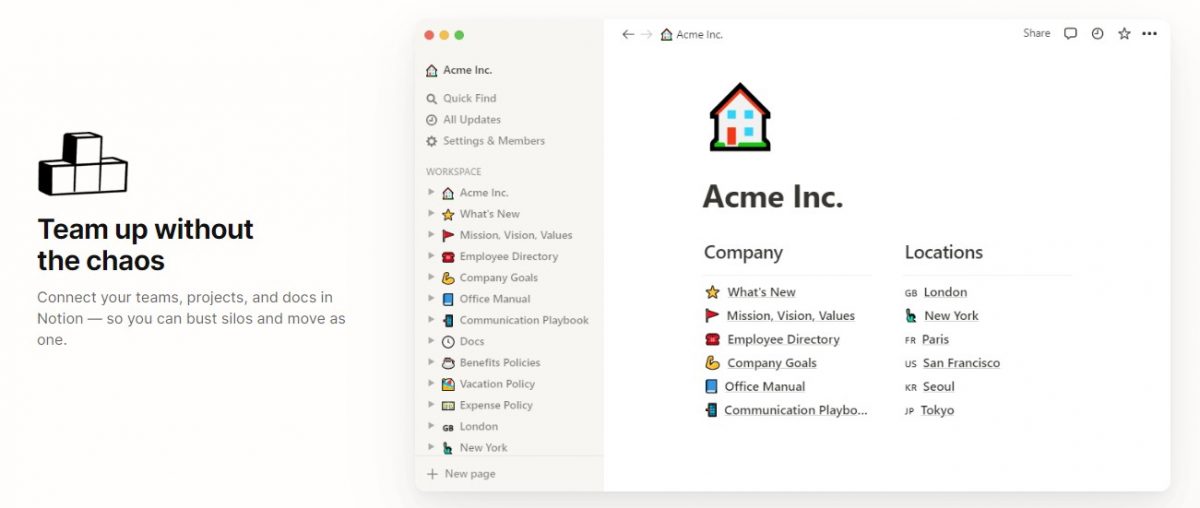Click the icon beside Benefits Policies in sidebar
The height and width of the screenshot is (508, 1200).
(448, 363)
